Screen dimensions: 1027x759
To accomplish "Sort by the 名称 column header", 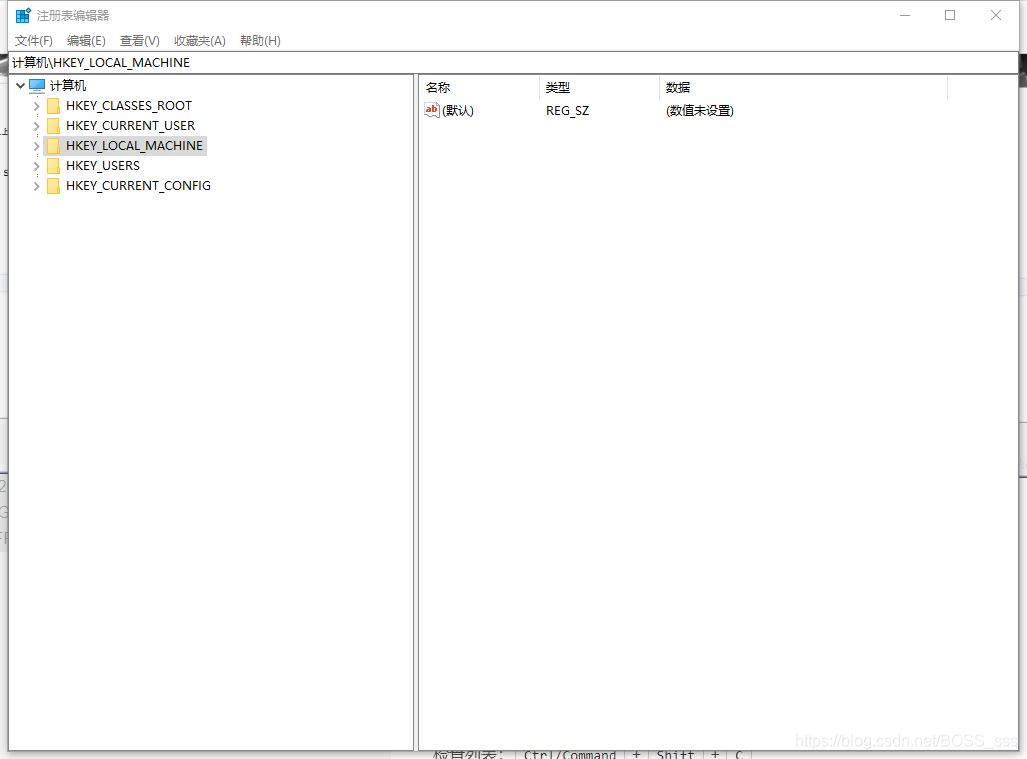I will (x=479, y=88).
